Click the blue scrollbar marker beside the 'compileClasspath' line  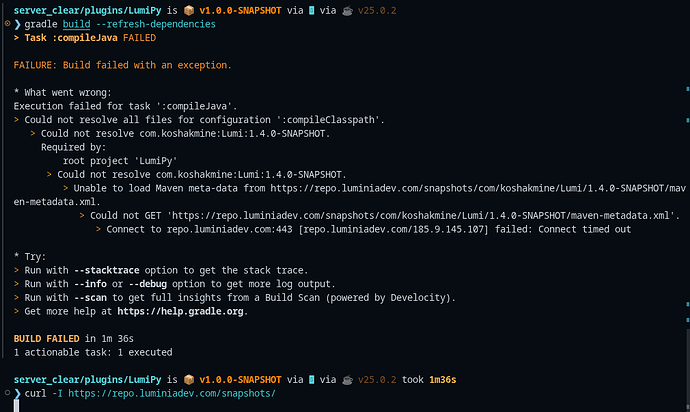pos(688,120)
